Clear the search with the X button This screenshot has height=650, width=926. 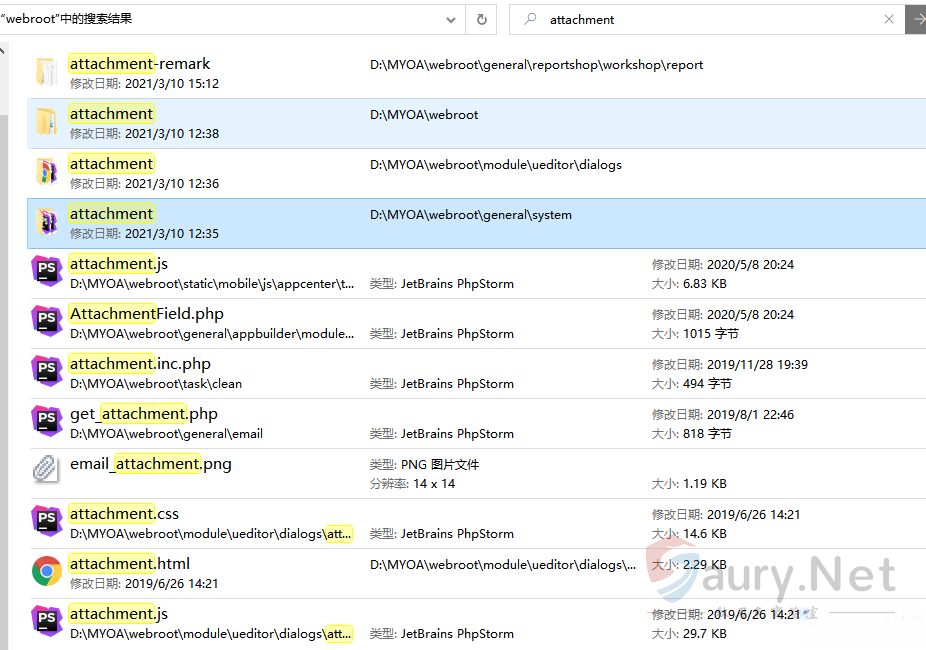click(x=888, y=19)
